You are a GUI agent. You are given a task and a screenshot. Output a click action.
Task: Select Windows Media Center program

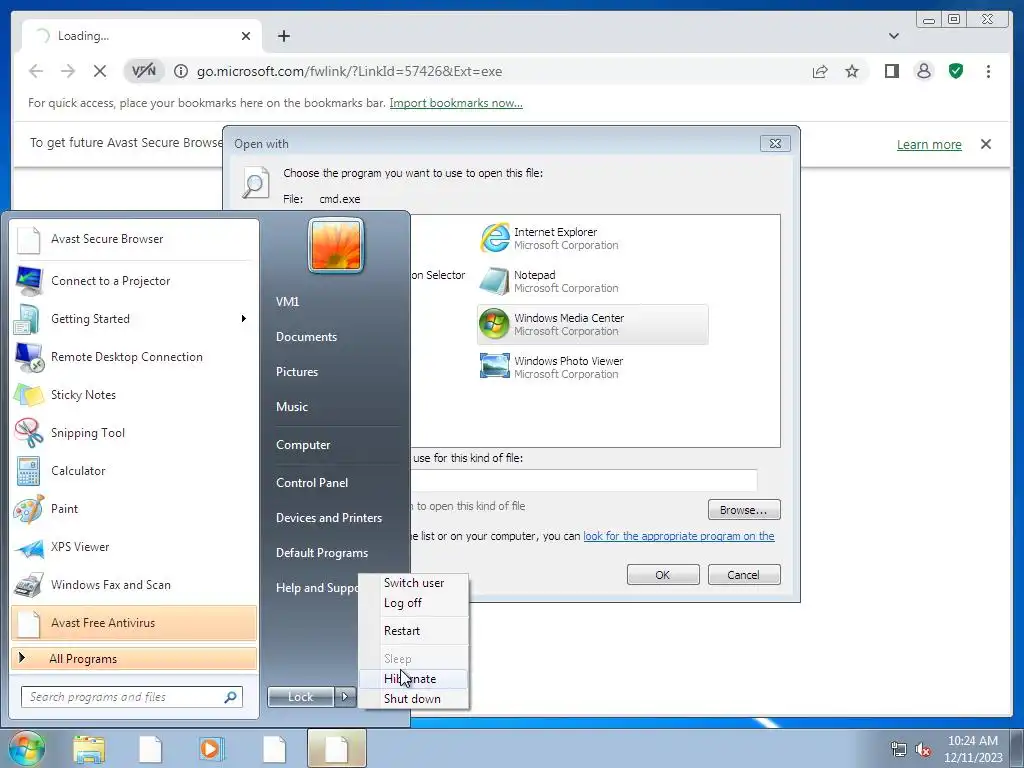pyautogui.click(x=592, y=325)
